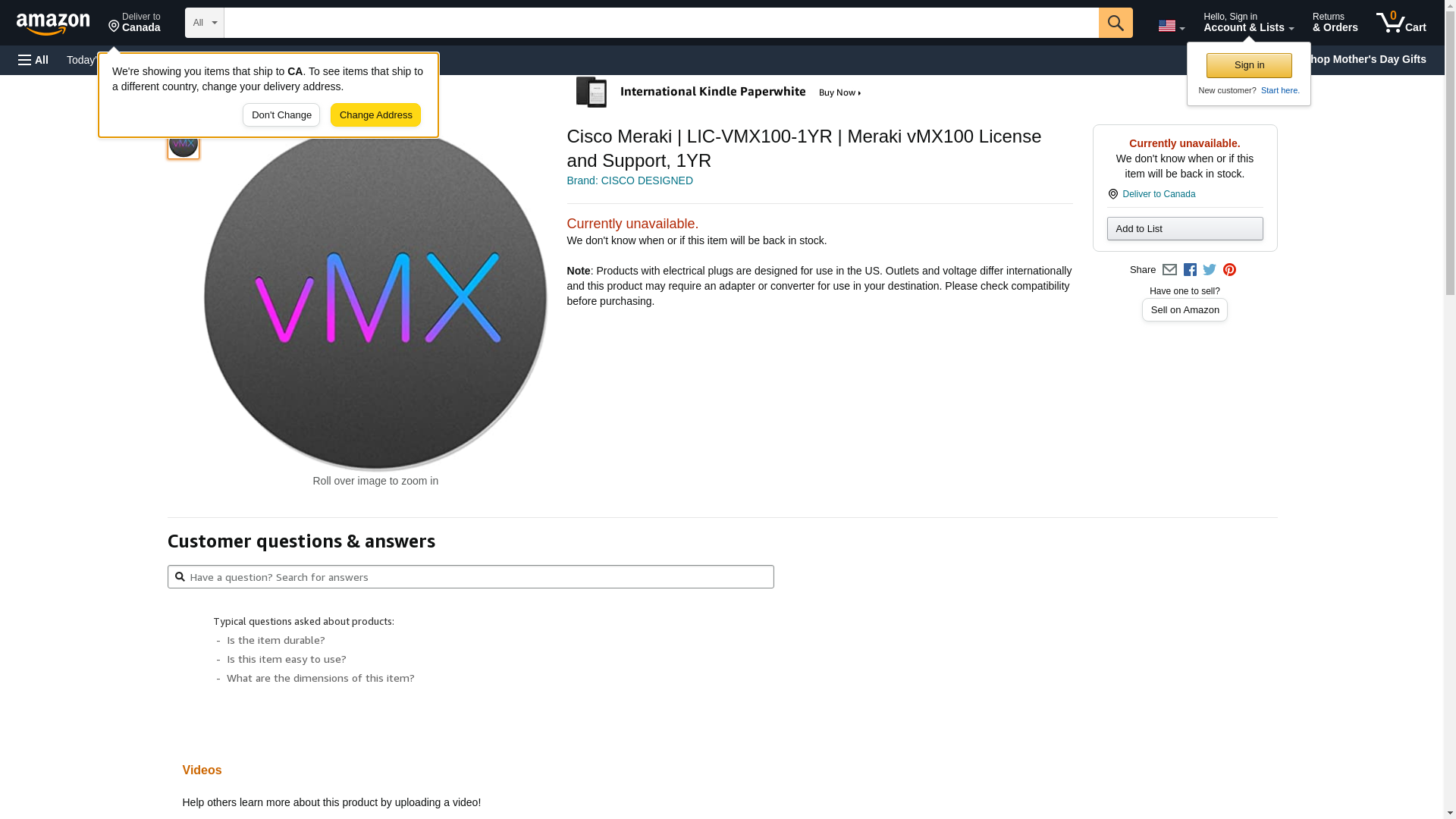Viewport: 1456px width, 819px height.
Task: Share product on Pinterest icon
Action: point(1229,270)
